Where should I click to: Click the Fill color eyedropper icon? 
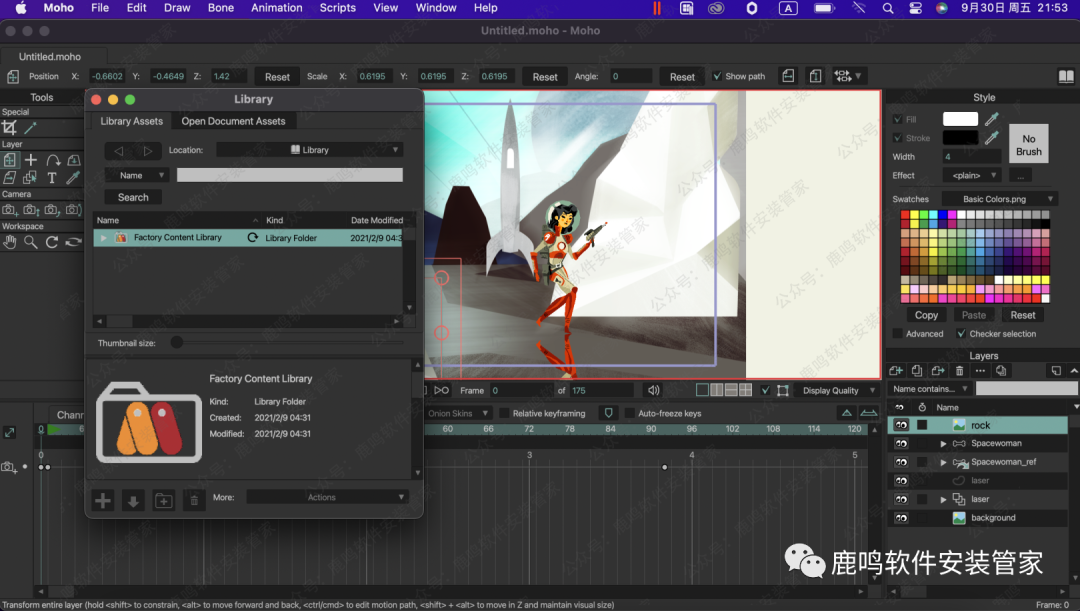point(992,119)
